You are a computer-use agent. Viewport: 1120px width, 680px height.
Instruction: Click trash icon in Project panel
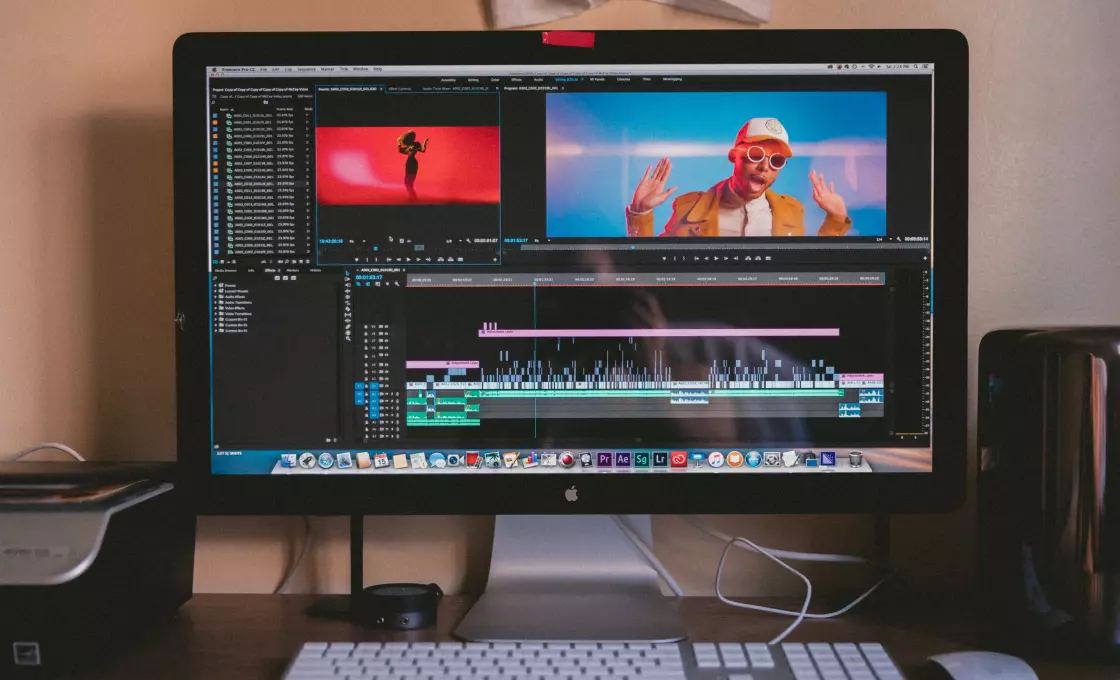point(308,261)
